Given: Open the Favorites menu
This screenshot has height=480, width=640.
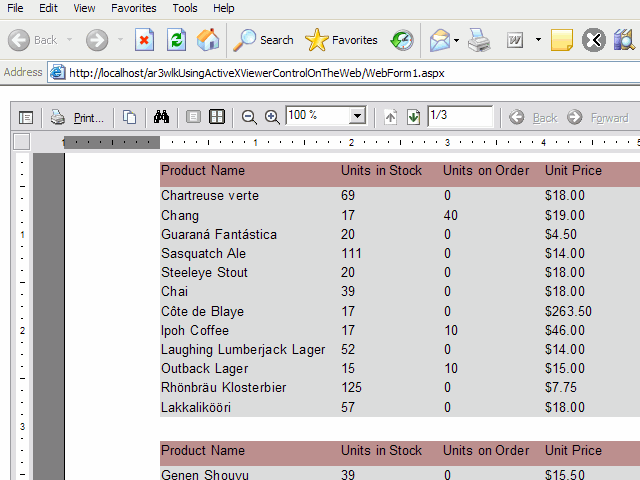Looking at the screenshot, I should coord(133,8).
